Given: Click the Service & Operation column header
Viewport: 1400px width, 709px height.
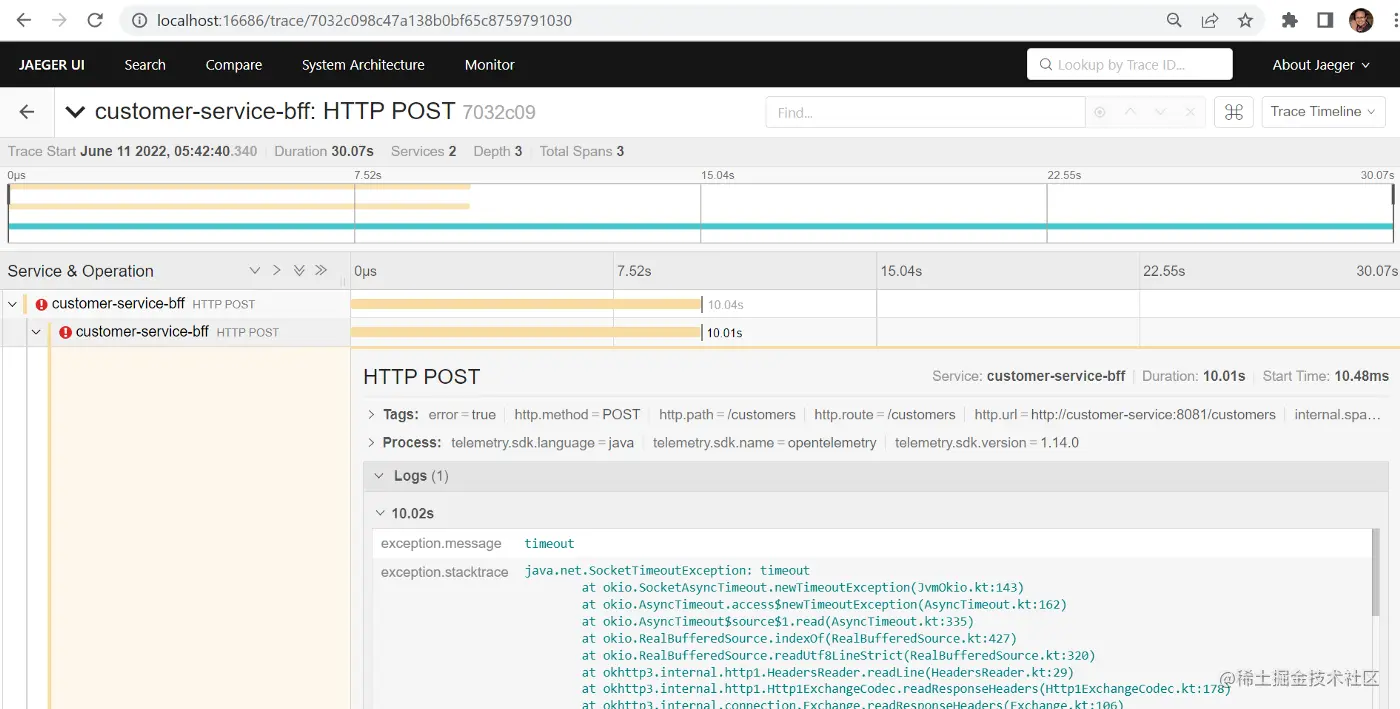Looking at the screenshot, I should [x=80, y=271].
